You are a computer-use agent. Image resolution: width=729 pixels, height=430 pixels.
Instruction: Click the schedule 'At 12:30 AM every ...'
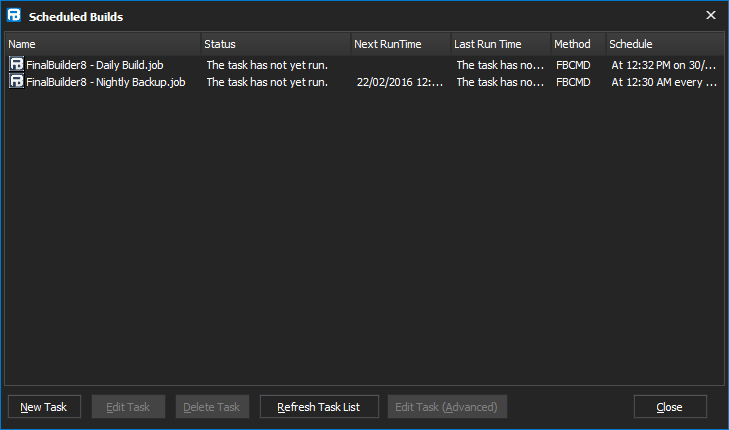pos(664,82)
